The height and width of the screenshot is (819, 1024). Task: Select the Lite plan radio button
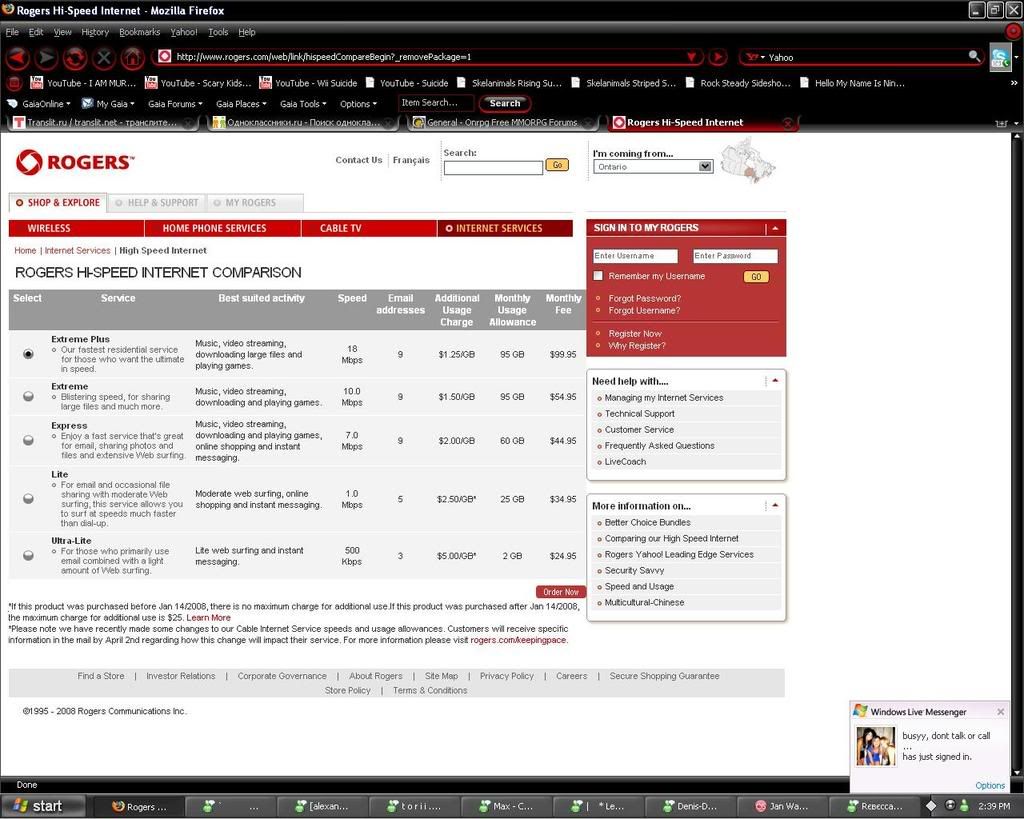tap(28, 498)
